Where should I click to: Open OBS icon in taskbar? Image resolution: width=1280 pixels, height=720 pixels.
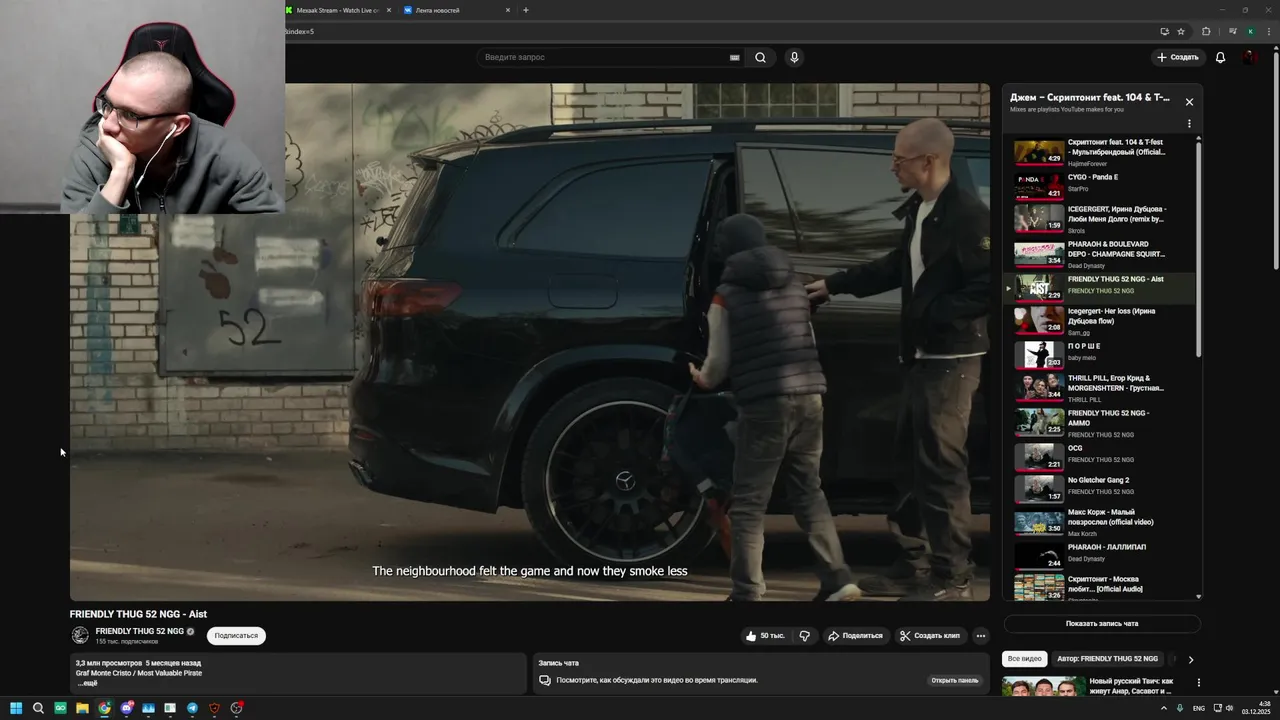[x=236, y=708]
